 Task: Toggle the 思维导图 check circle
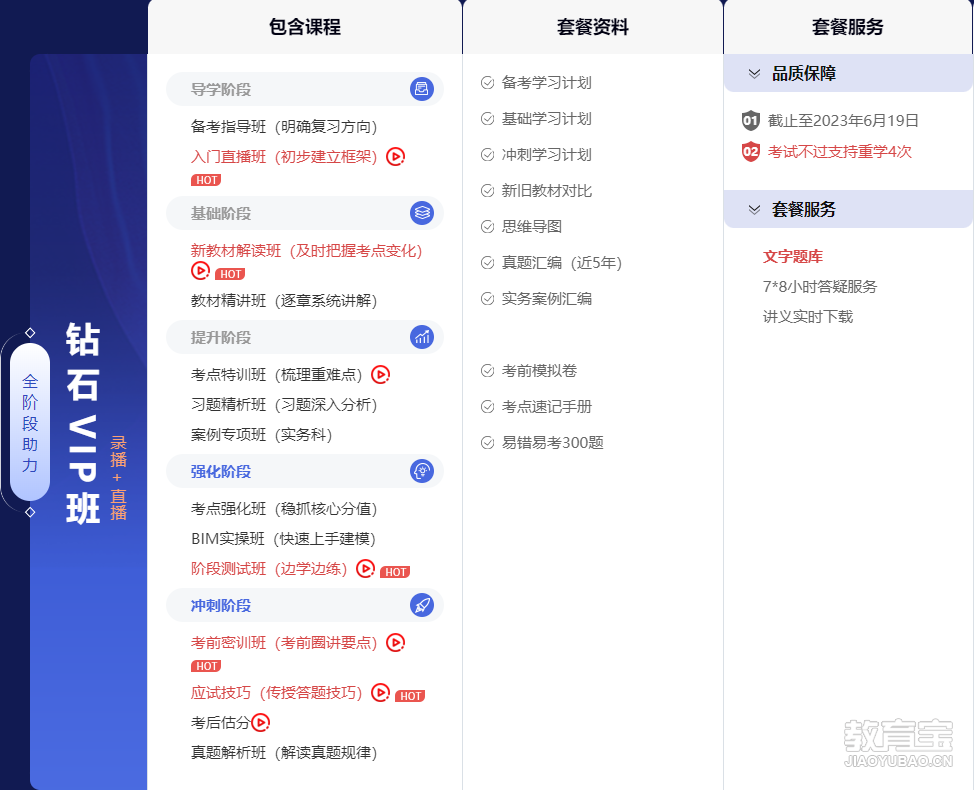click(x=488, y=227)
